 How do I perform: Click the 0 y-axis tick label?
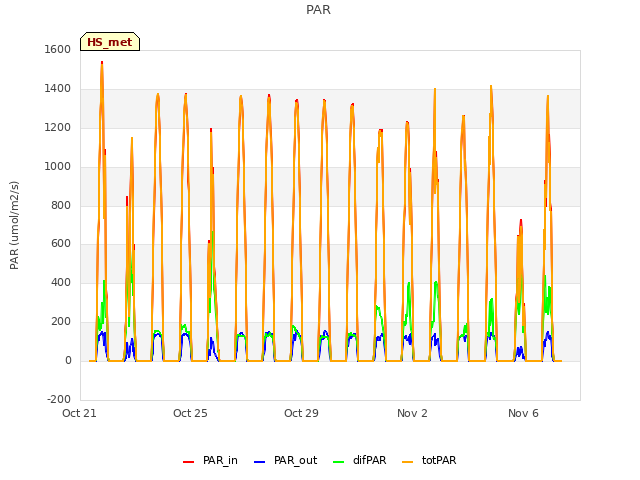pos(68,361)
